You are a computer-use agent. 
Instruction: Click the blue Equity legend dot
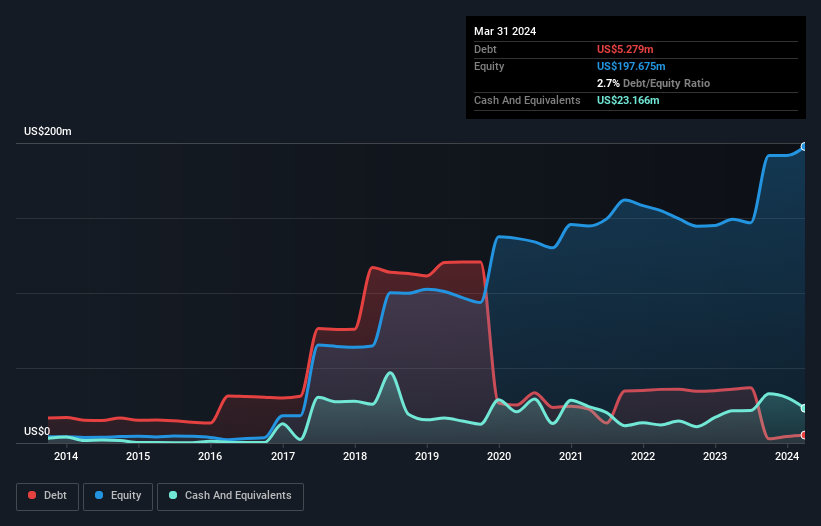[x=99, y=495]
